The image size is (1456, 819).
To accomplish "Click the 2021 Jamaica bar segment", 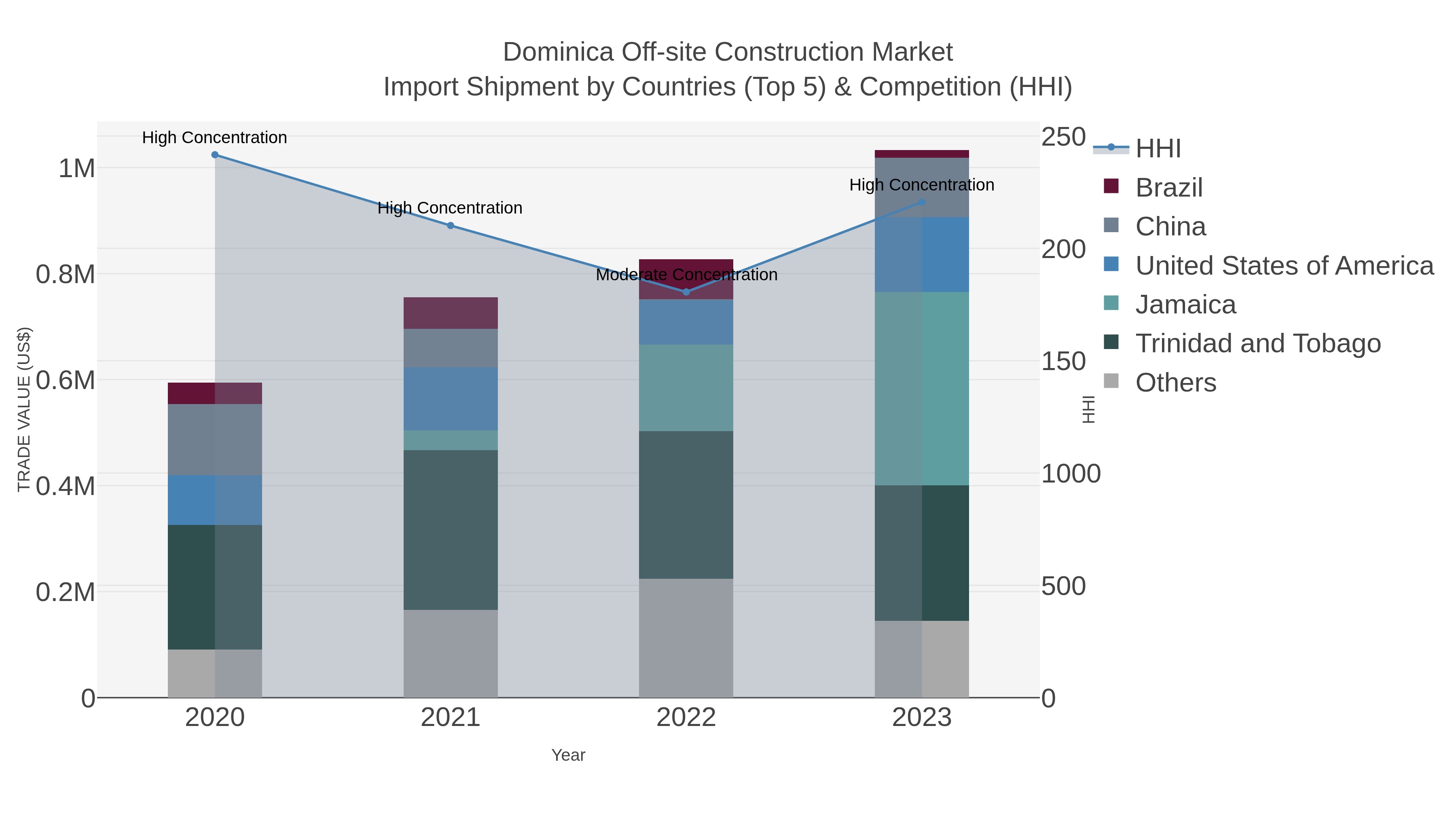I will point(451,440).
